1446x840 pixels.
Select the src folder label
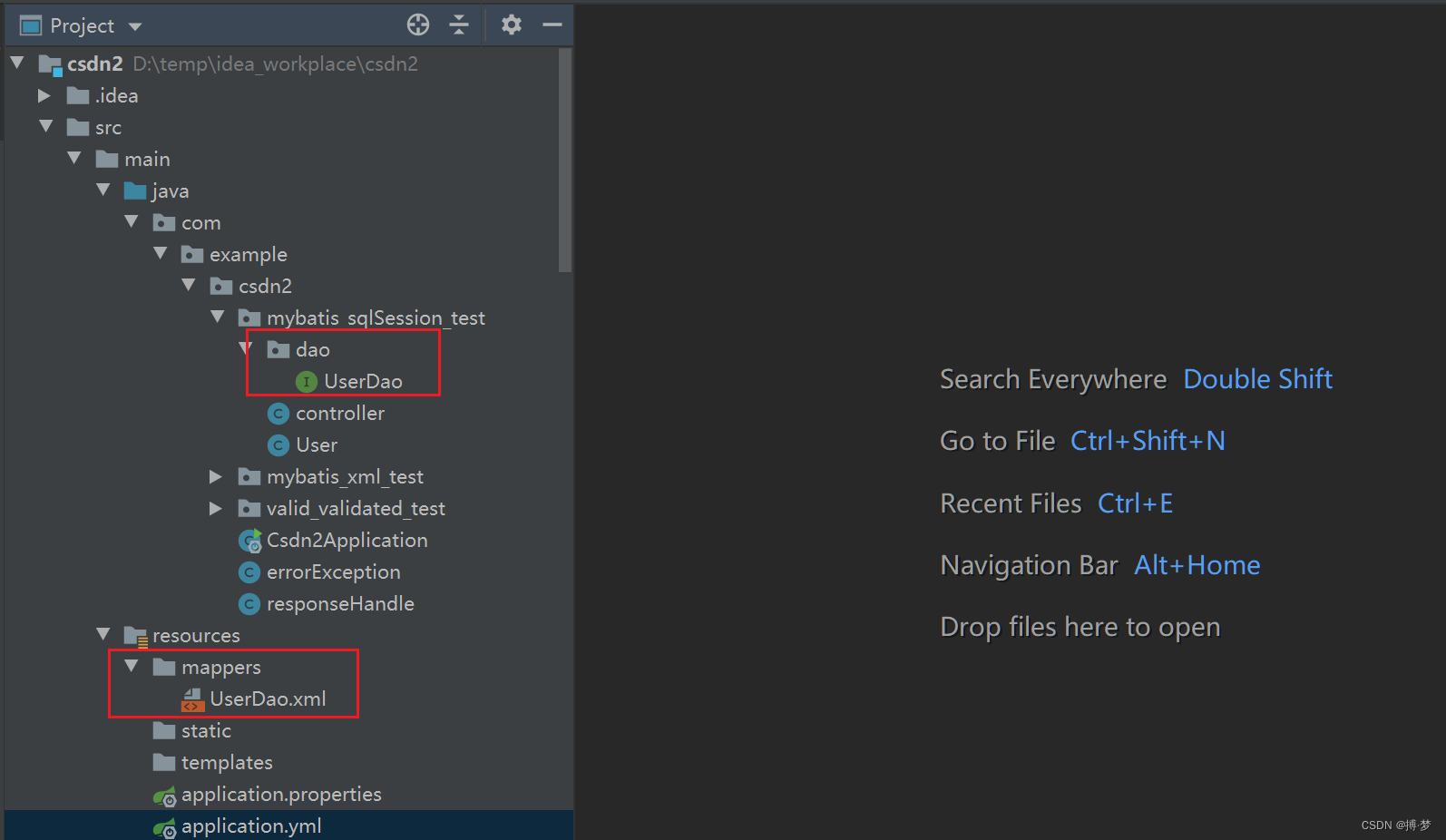108,128
